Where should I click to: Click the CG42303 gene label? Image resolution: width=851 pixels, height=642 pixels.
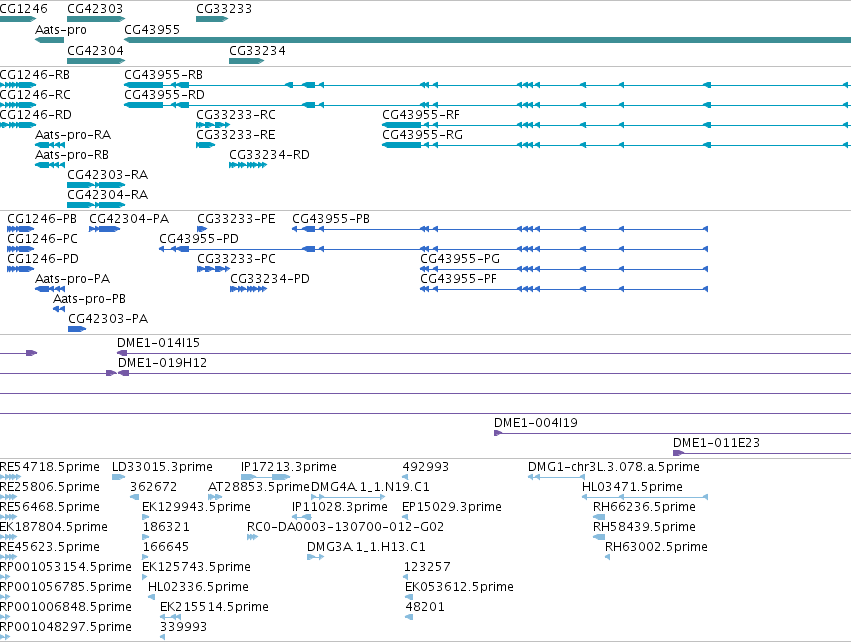[x=95, y=9]
